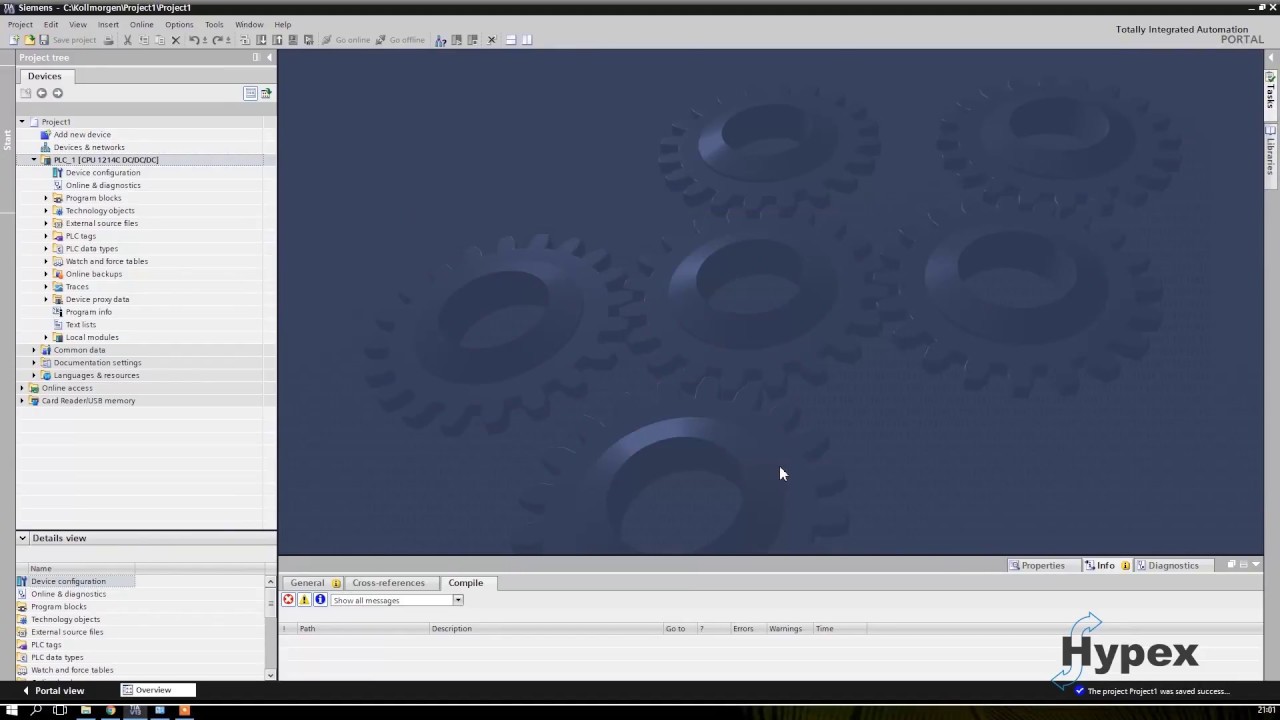Open the Tools menu
Screen dimensions: 1280x720
[214, 24]
